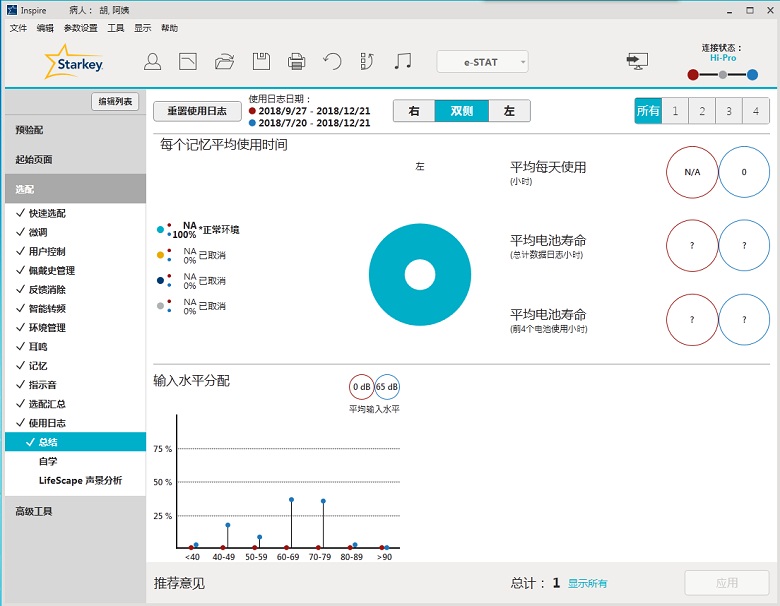
Task: Switch to 双侧 (both sides) view
Action: 461,111
